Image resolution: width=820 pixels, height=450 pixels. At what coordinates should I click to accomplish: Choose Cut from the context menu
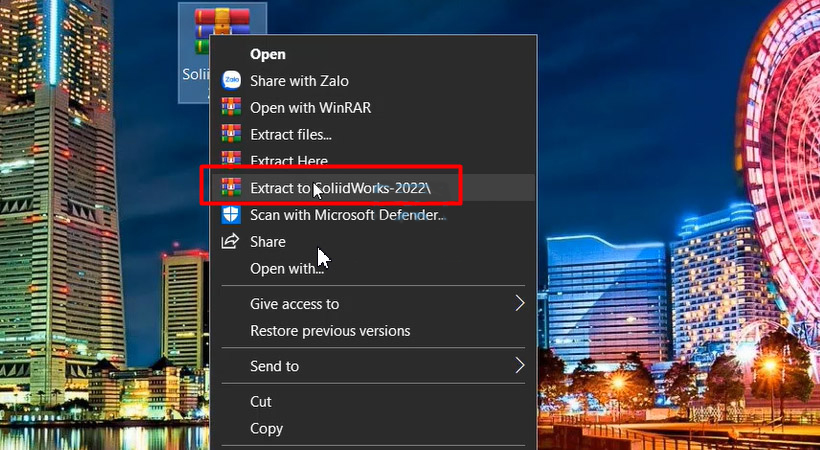click(261, 401)
